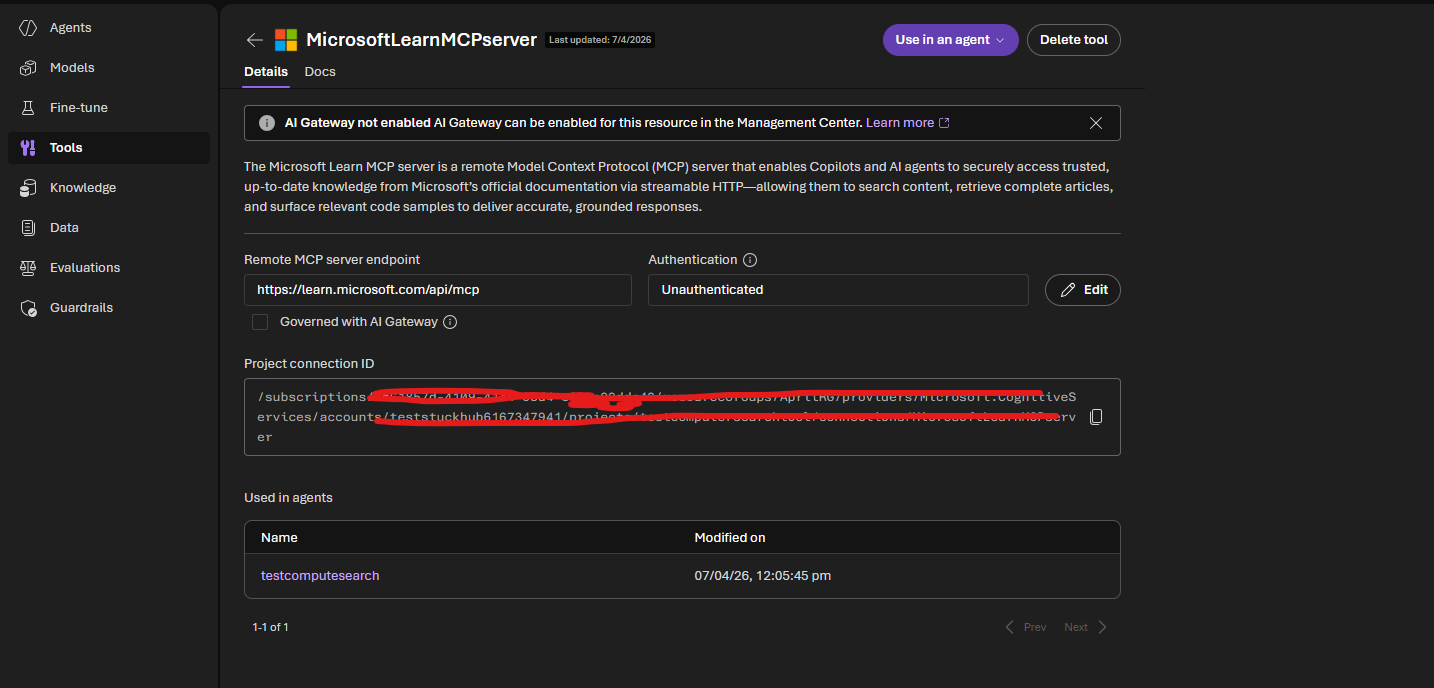The image size is (1434, 688).
Task: Open Evaluations scale icon
Action: [29, 268]
